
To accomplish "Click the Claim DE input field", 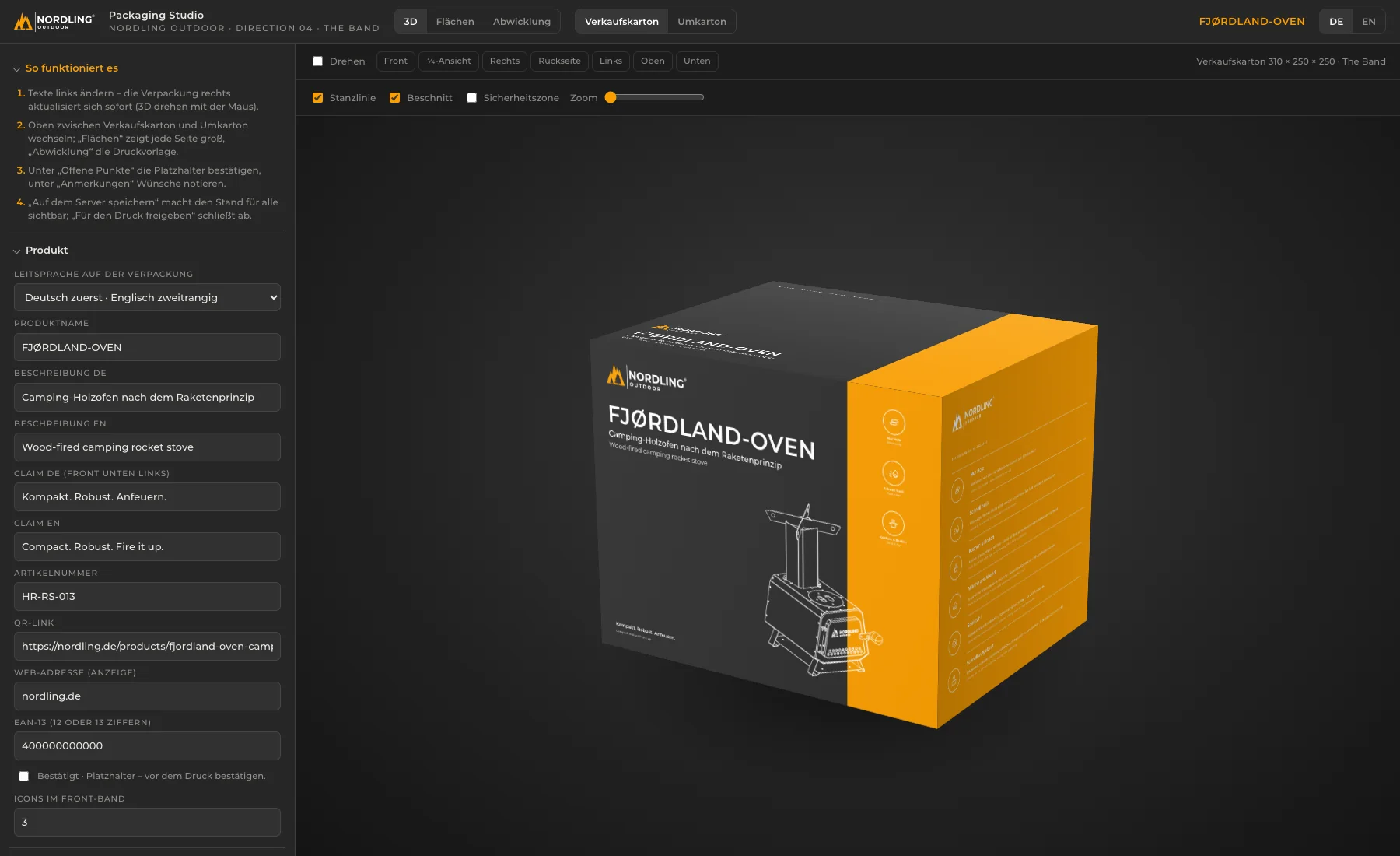I will click(x=147, y=497).
